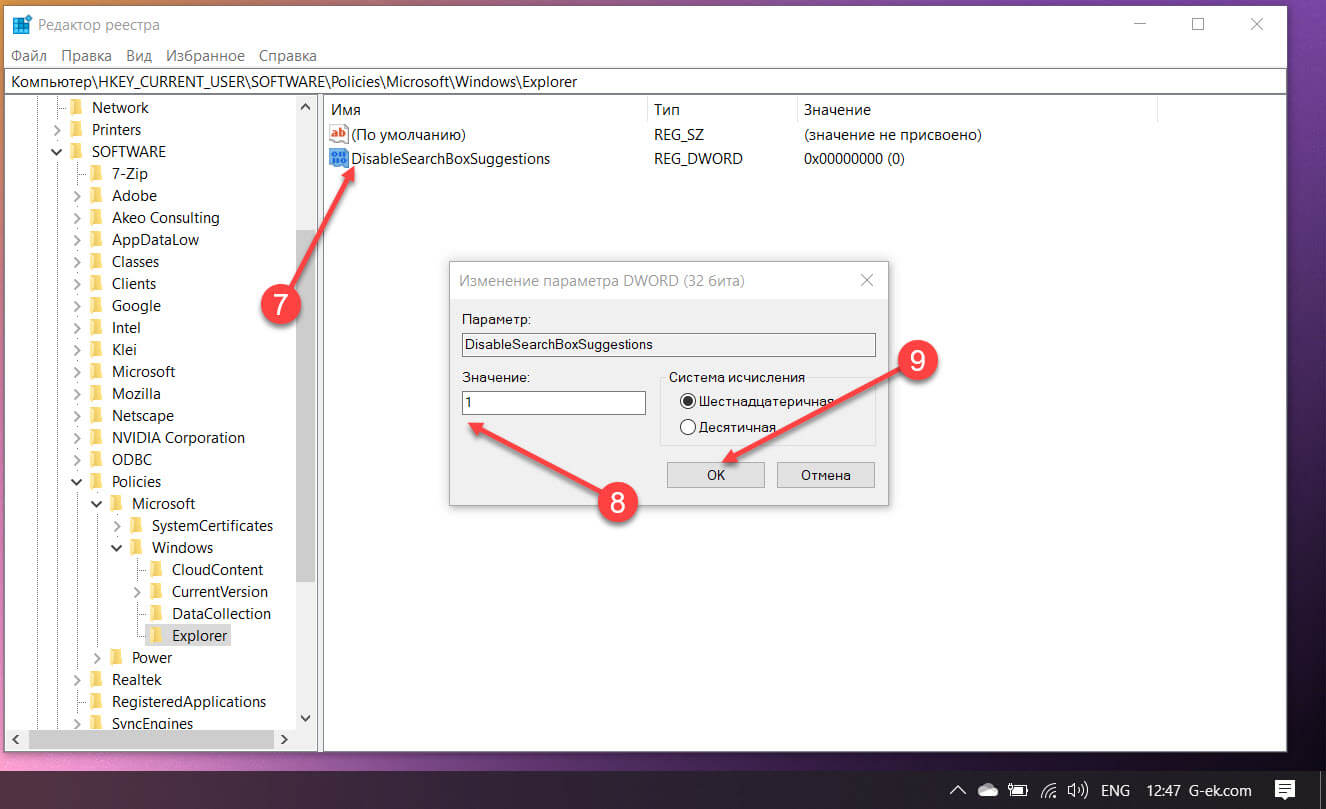Close the DWORD edit dialog
The image size is (1326, 809).
(x=866, y=281)
